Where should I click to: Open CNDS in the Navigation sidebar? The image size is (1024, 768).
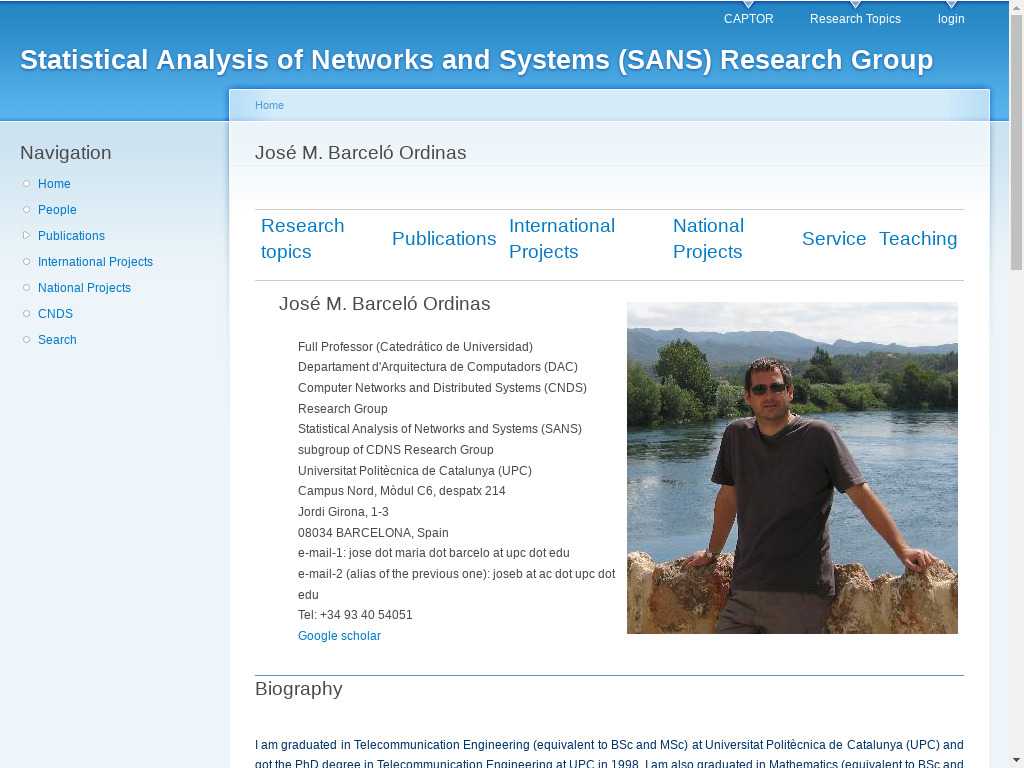point(56,314)
